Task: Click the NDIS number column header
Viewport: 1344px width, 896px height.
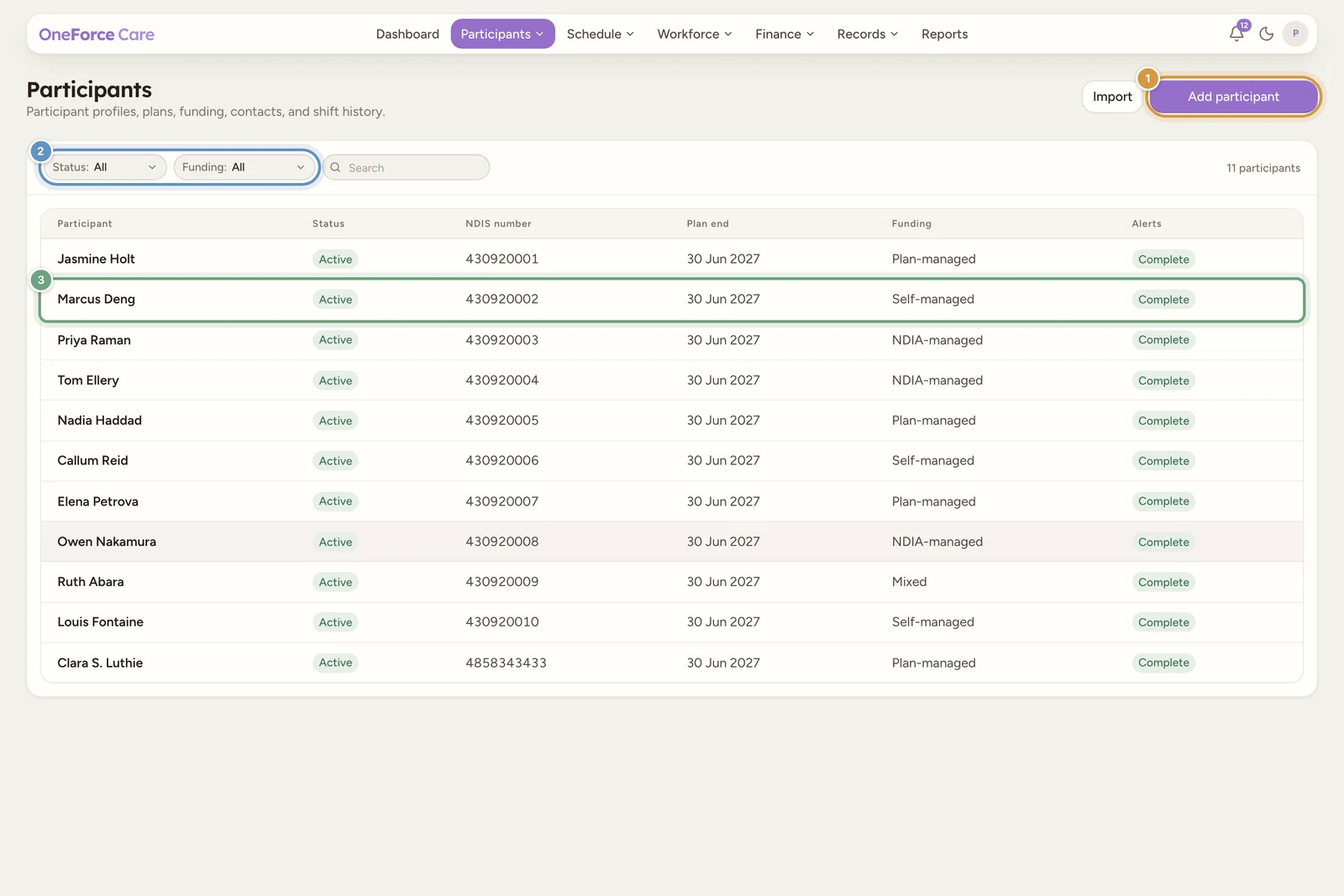Action: click(x=498, y=223)
